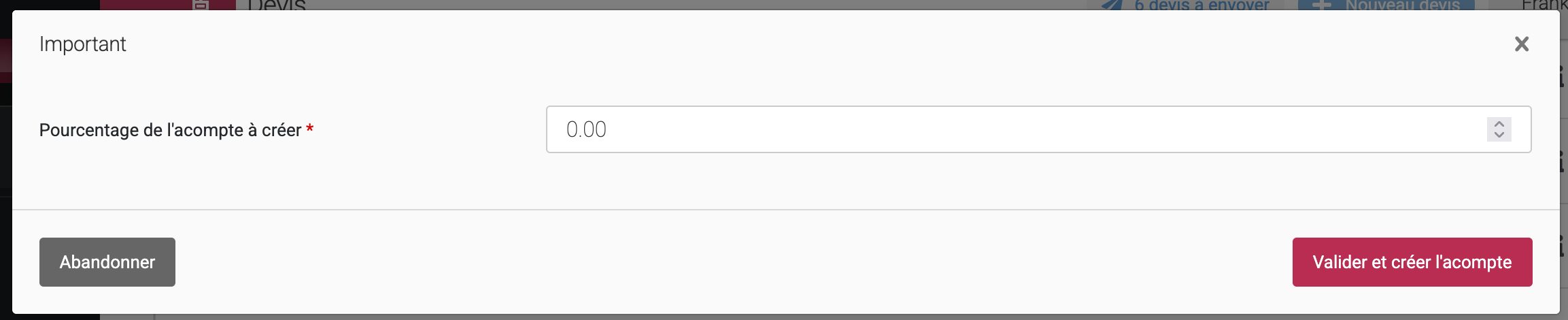
Task: Focus the acompte percentage input field
Action: click(x=1020, y=129)
